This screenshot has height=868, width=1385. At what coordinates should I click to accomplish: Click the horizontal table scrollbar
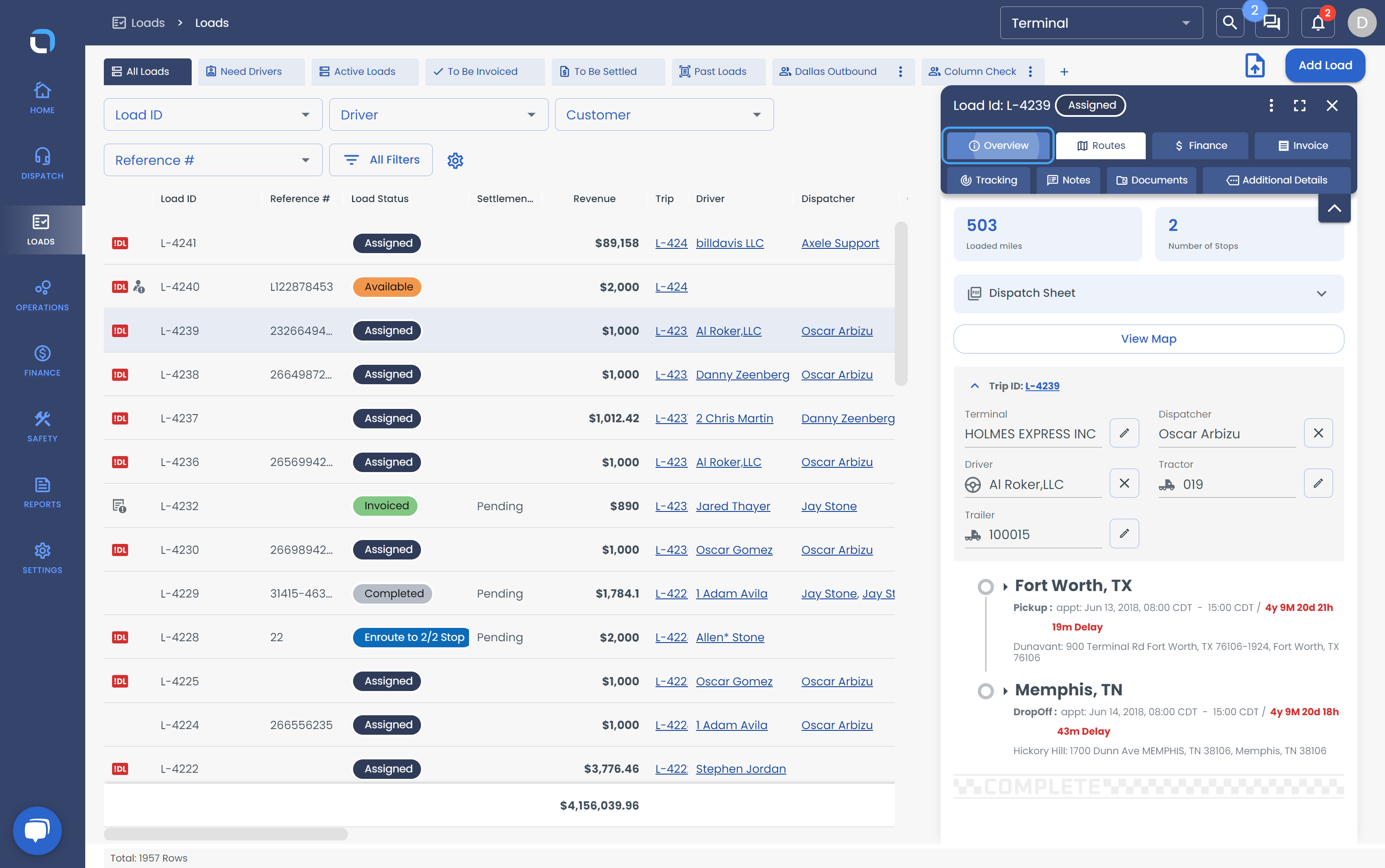225,833
